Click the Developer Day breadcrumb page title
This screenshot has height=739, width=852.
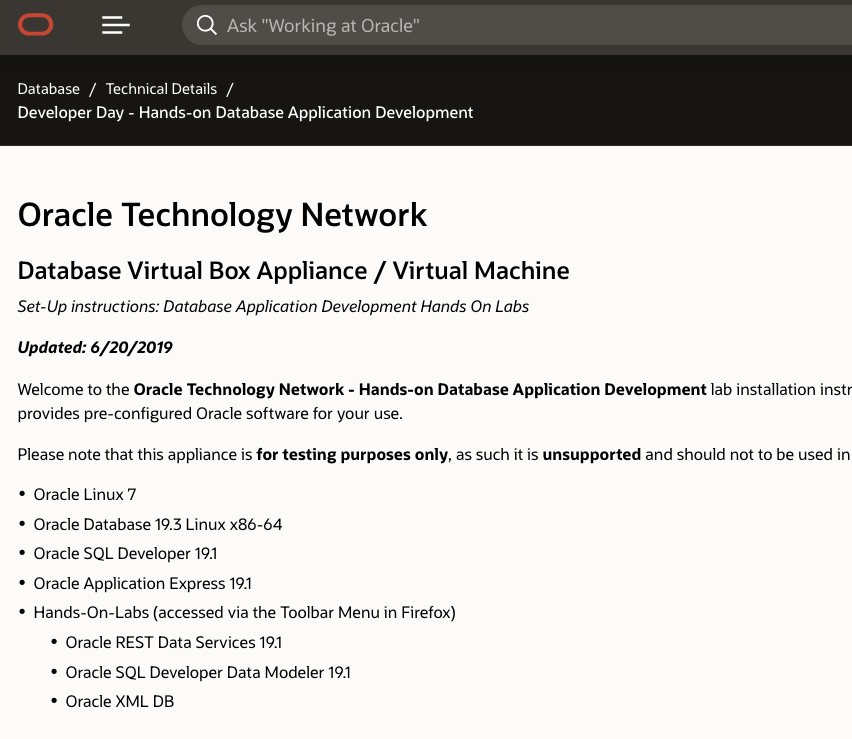tap(245, 112)
